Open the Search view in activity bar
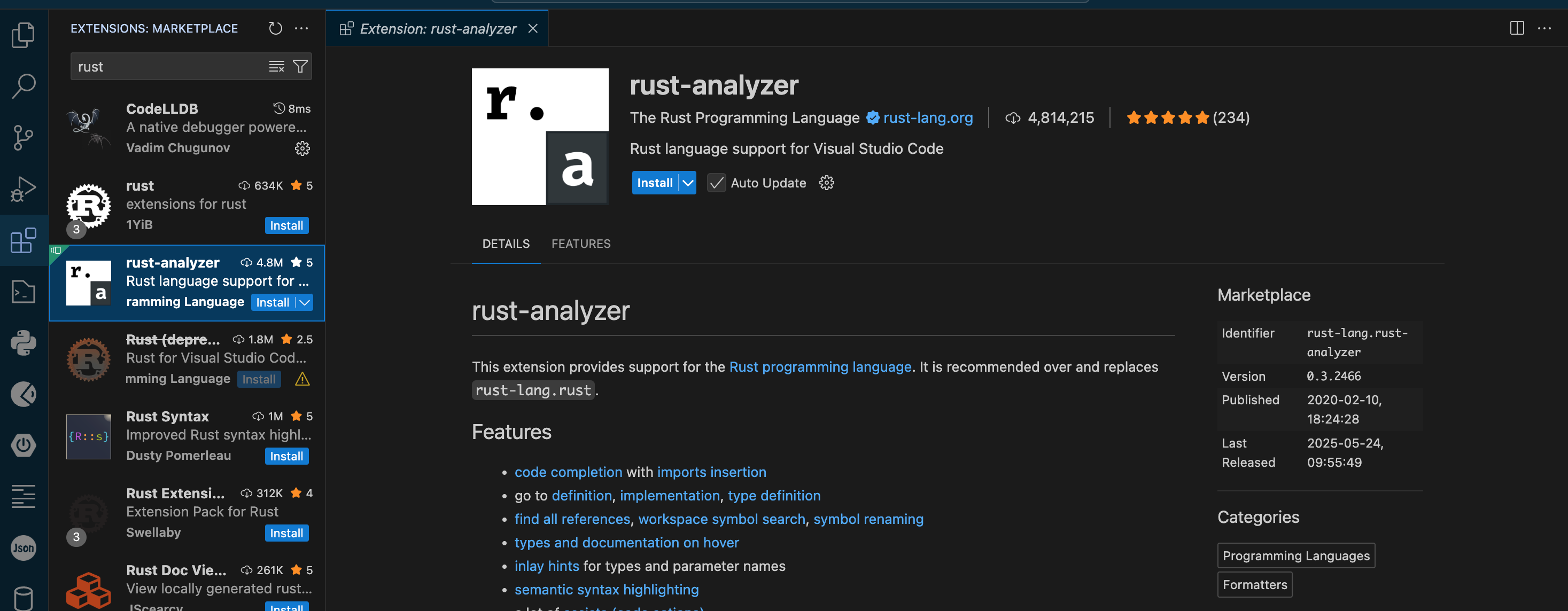 click(x=23, y=86)
